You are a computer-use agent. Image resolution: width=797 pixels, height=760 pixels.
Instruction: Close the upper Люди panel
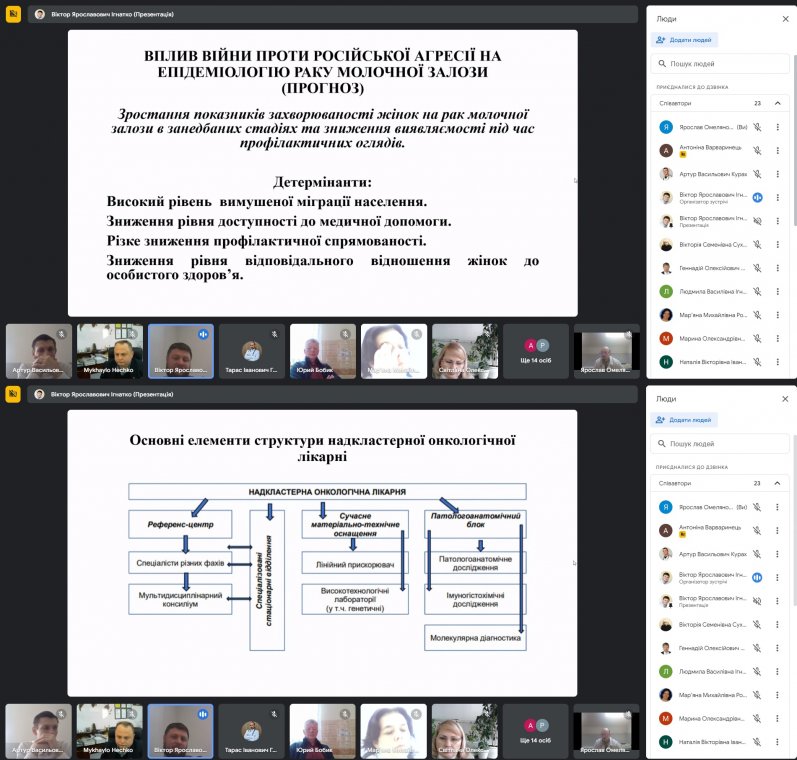[785, 19]
